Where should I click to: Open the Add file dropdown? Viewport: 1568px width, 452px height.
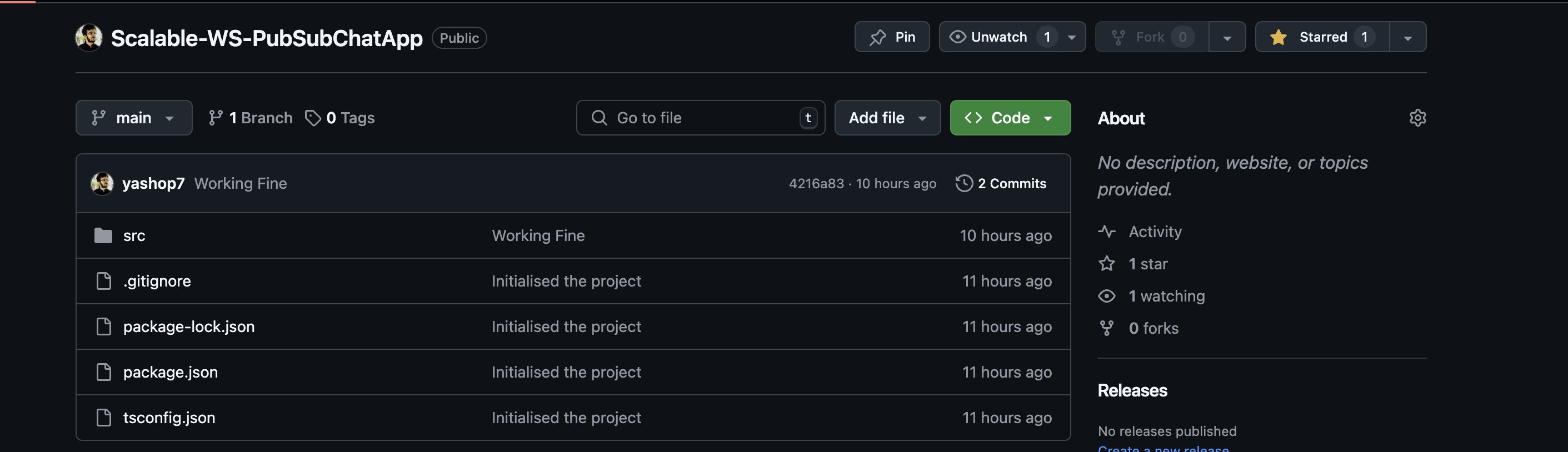(x=887, y=118)
